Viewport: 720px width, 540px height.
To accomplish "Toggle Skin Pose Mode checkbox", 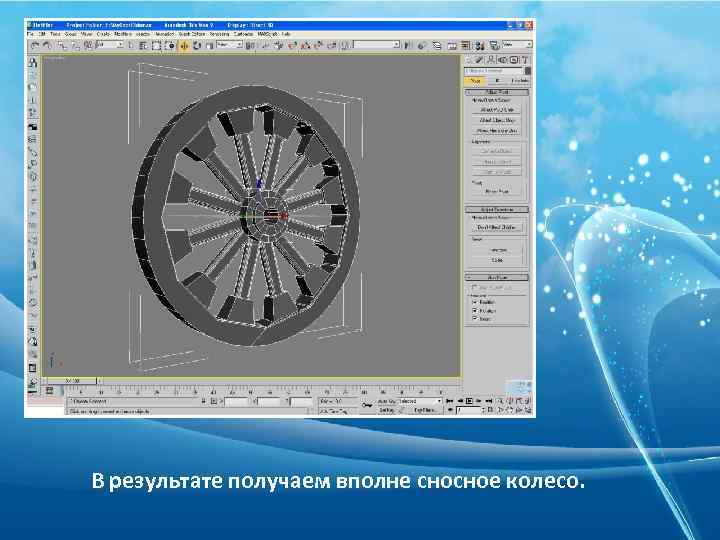I will tap(475, 287).
